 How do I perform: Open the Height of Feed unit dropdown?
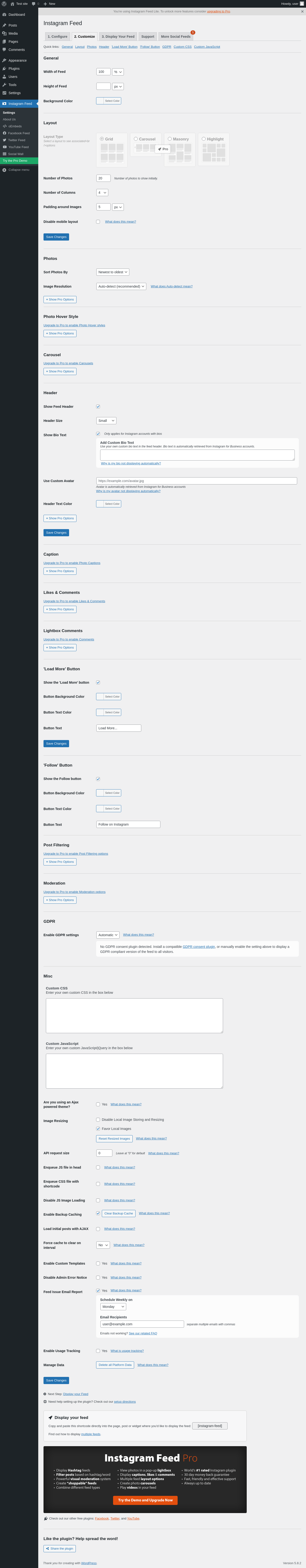(x=118, y=86)
